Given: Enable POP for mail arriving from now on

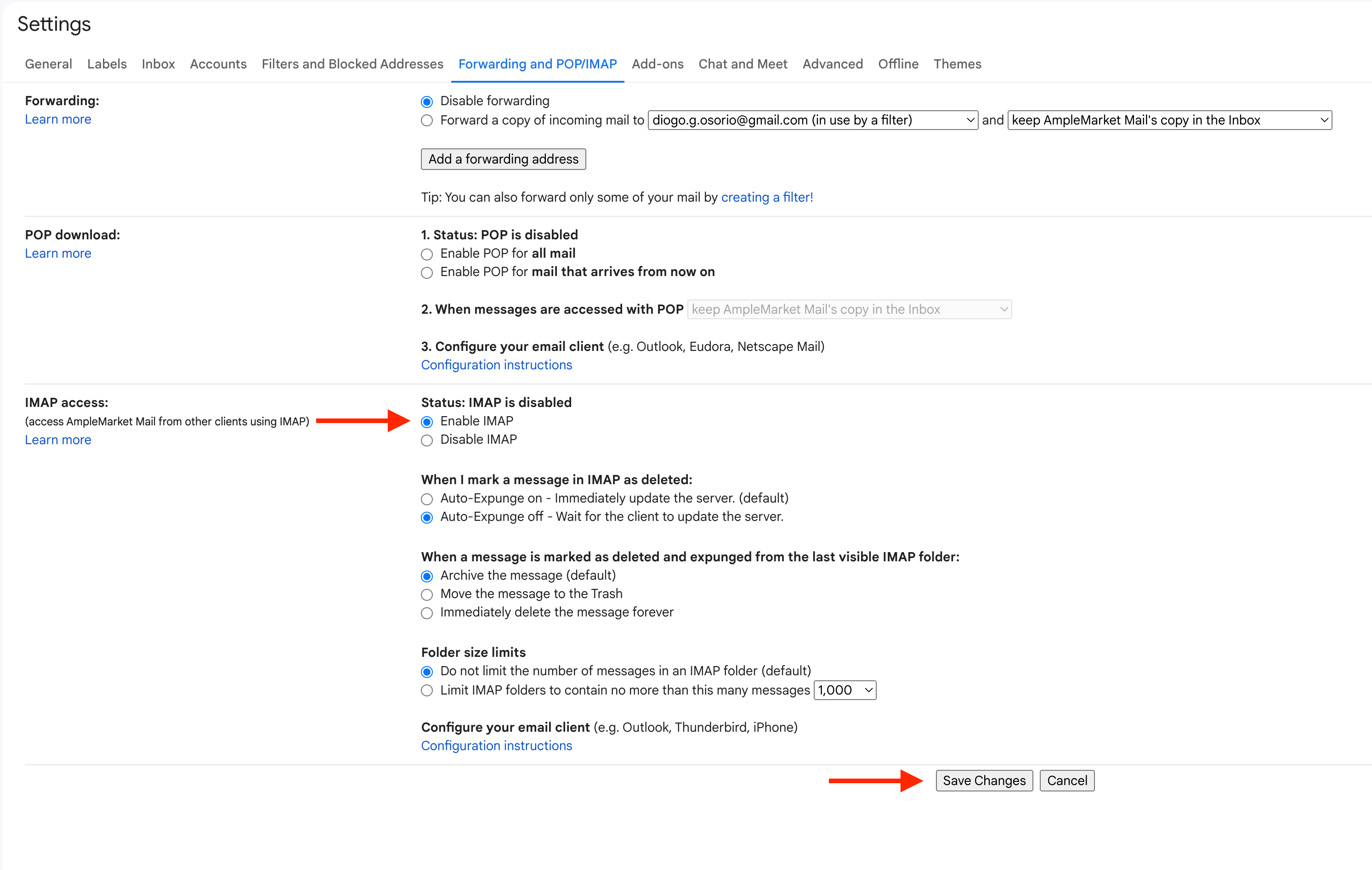Looking at the screenshot, I should point(427,273).
